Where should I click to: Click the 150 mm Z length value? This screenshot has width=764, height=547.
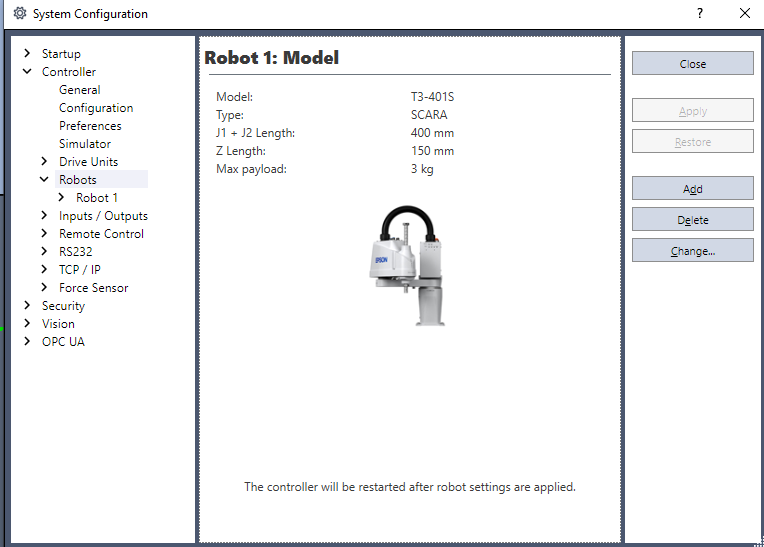432,151
